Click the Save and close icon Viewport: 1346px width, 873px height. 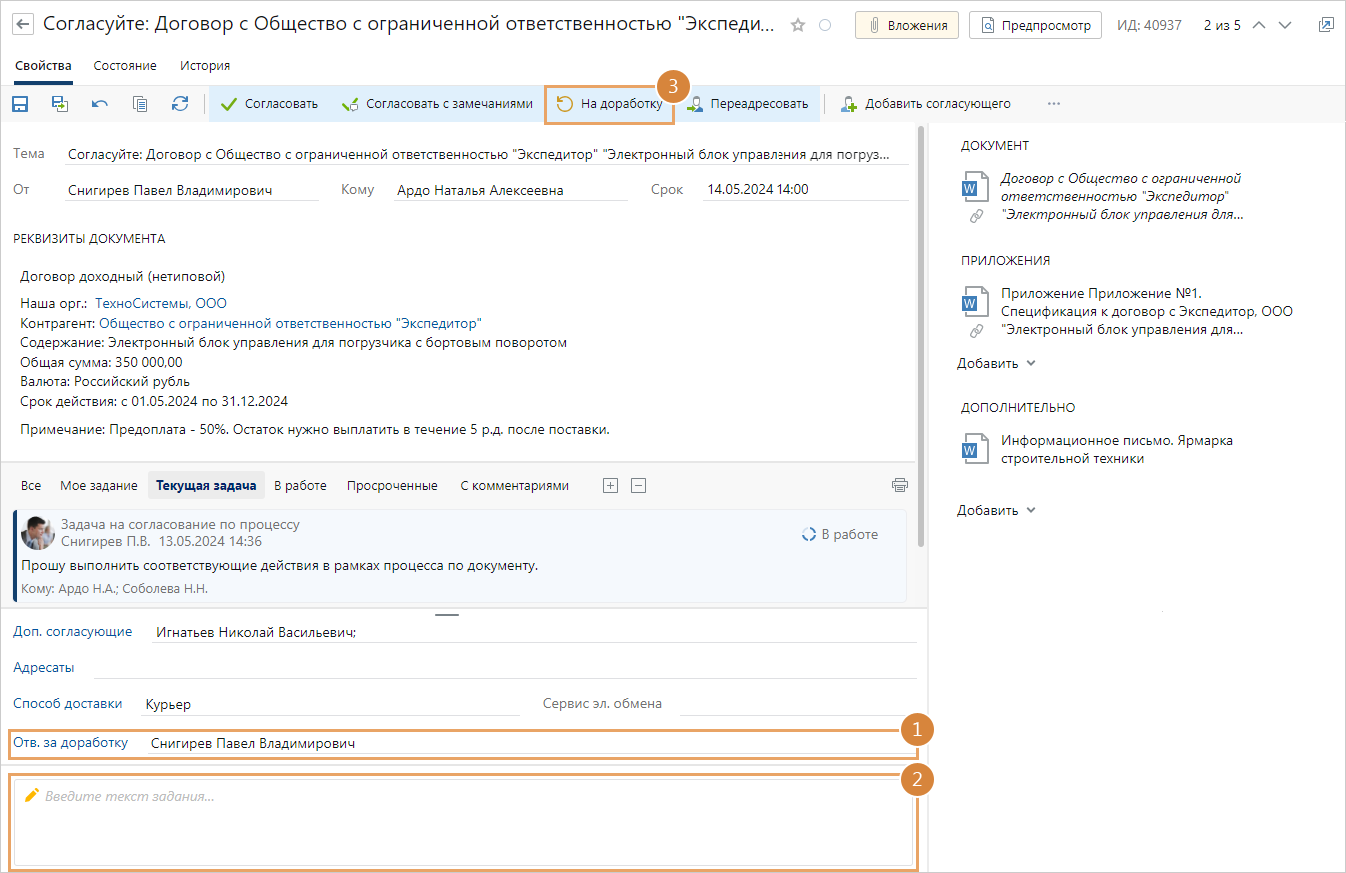click(x=60, y=104)
